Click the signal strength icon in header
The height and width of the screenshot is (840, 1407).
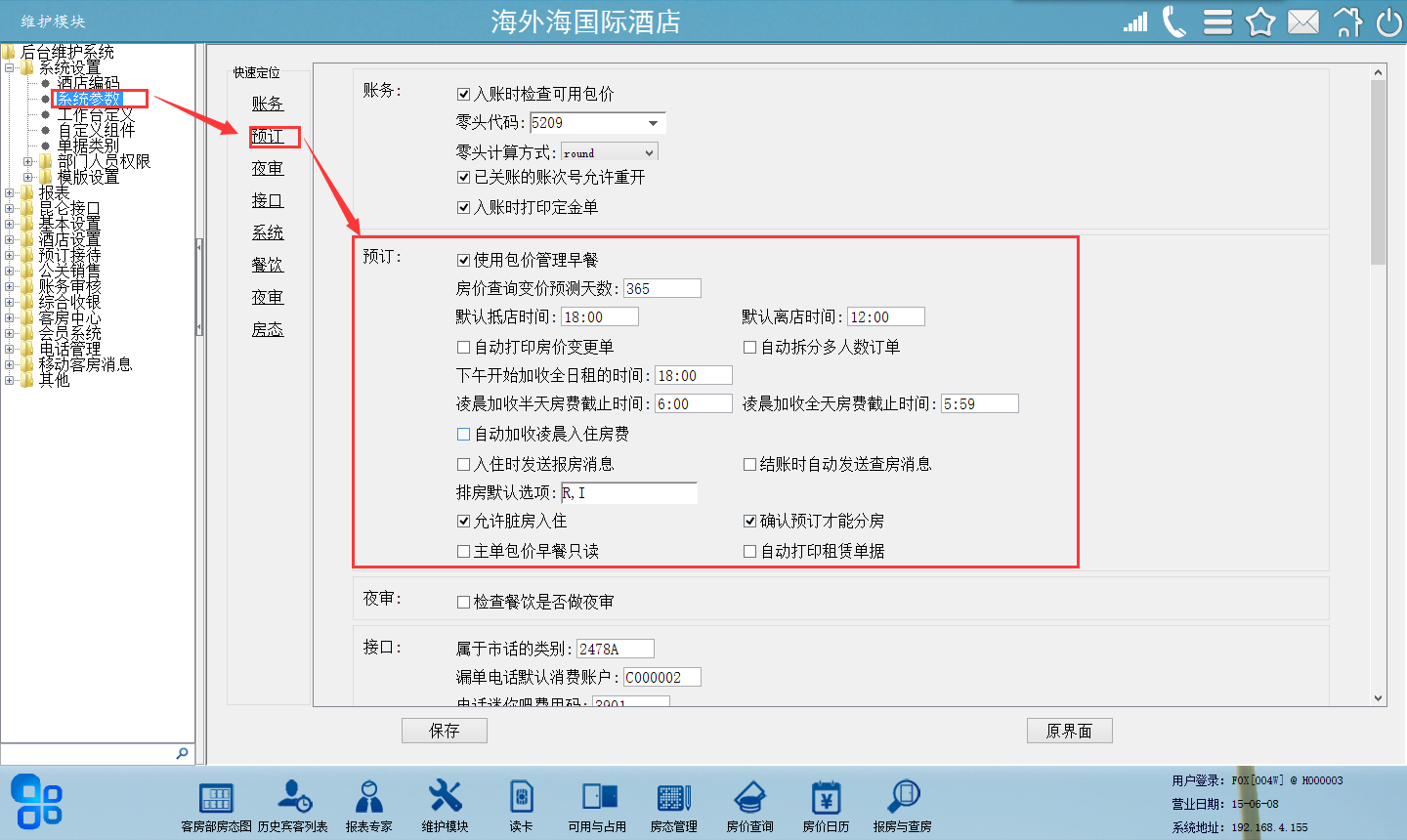coord(1135,21)
